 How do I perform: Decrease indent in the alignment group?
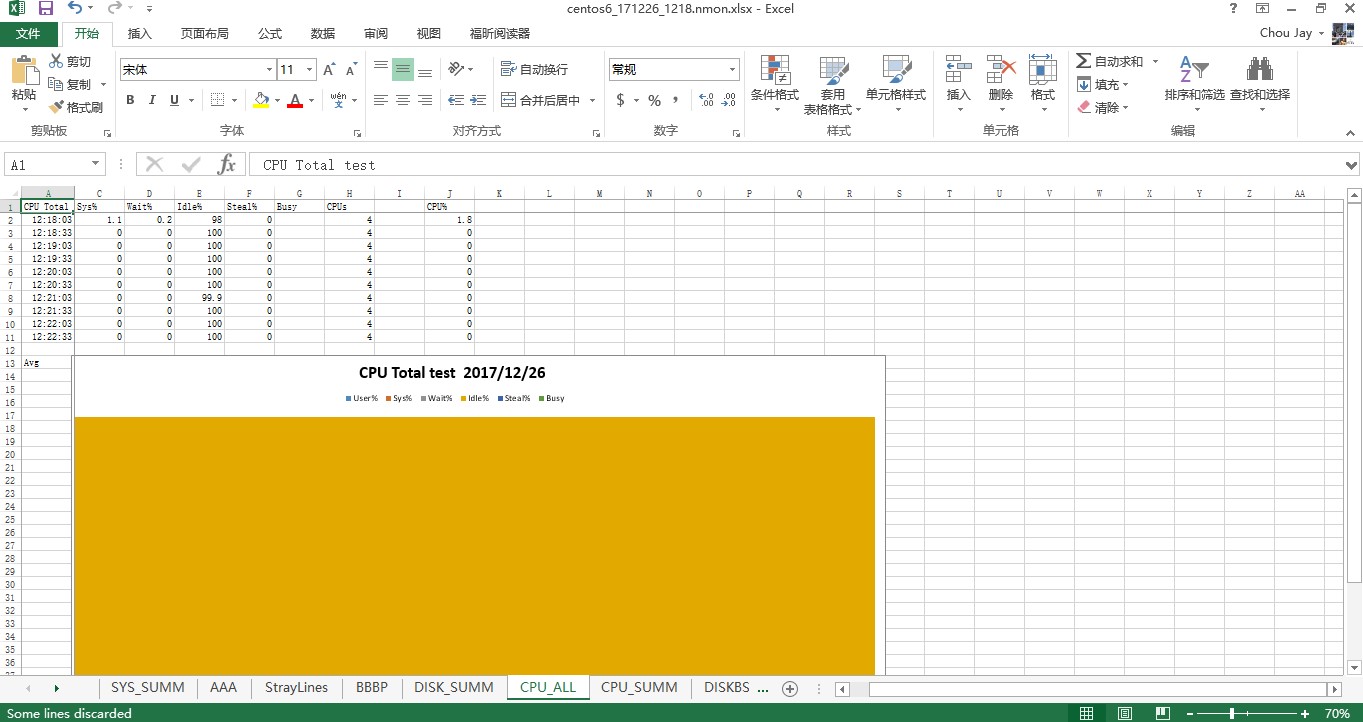point(456,100)
